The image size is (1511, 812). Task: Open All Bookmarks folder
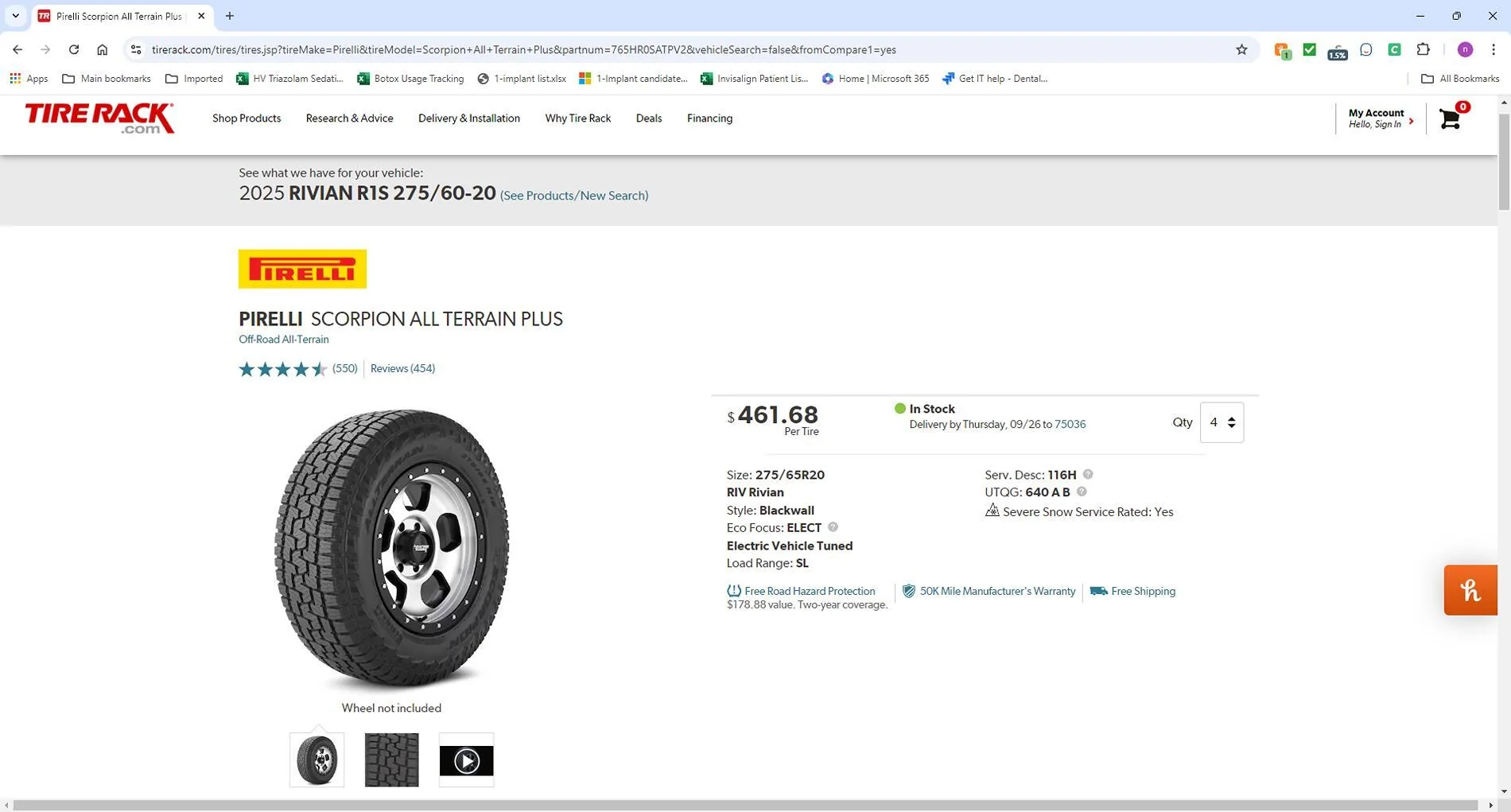coord(1460,79)
